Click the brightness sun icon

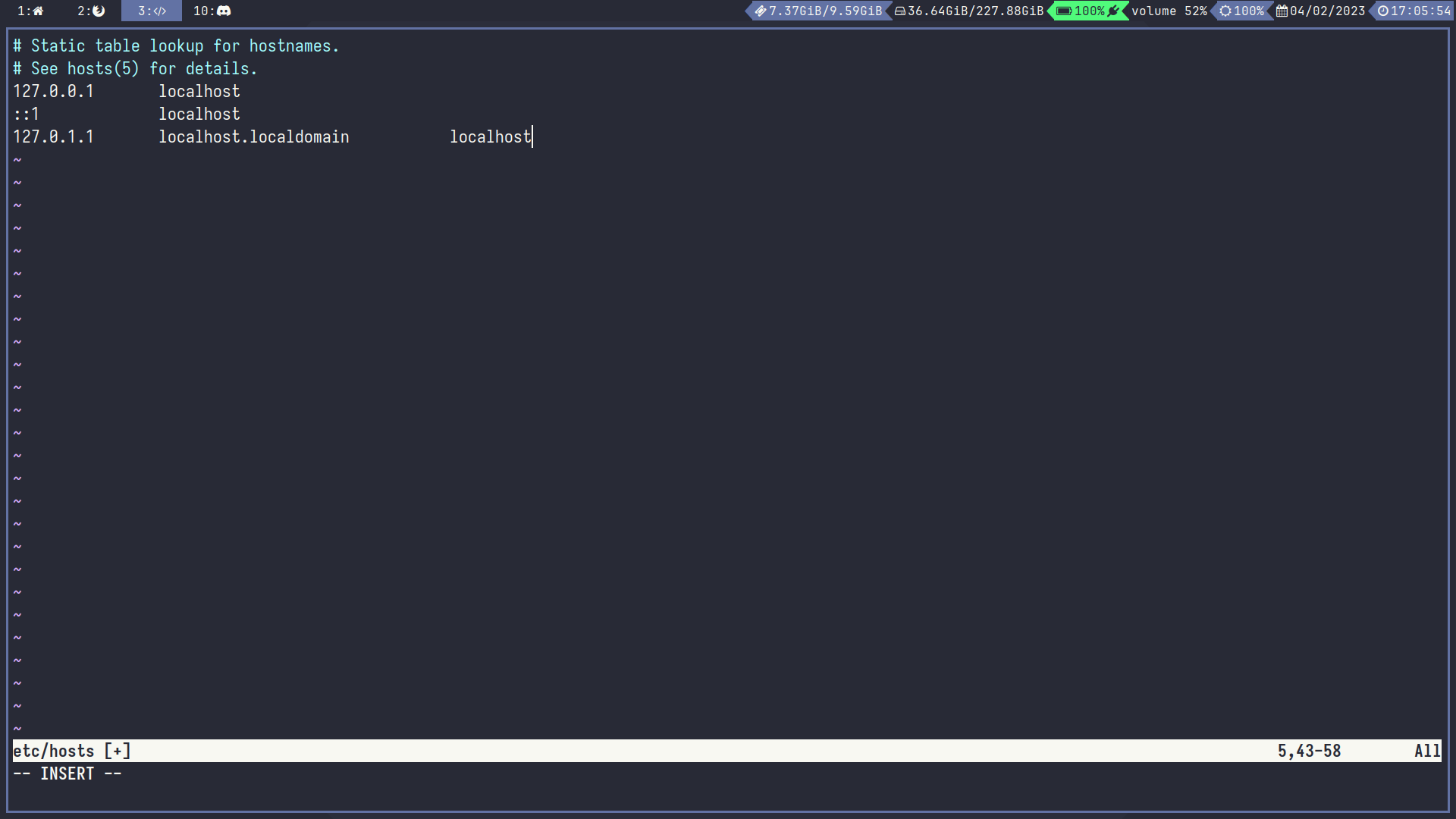1225,11
